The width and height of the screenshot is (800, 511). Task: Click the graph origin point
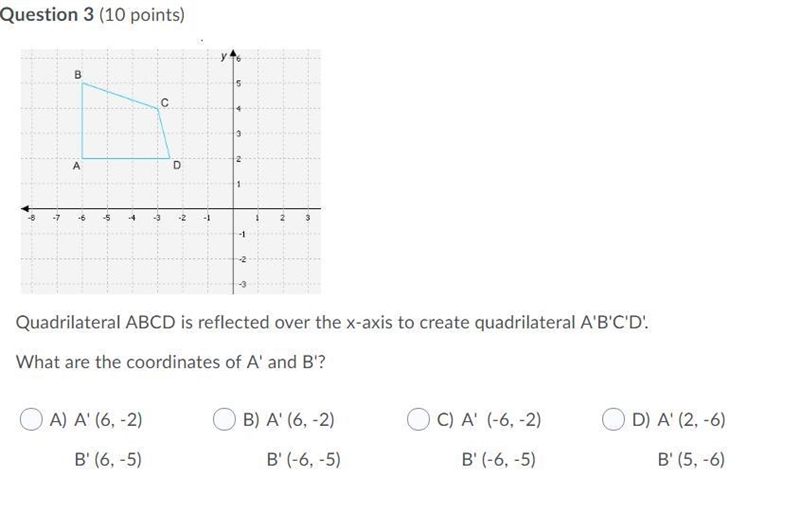tap(233, 208)
